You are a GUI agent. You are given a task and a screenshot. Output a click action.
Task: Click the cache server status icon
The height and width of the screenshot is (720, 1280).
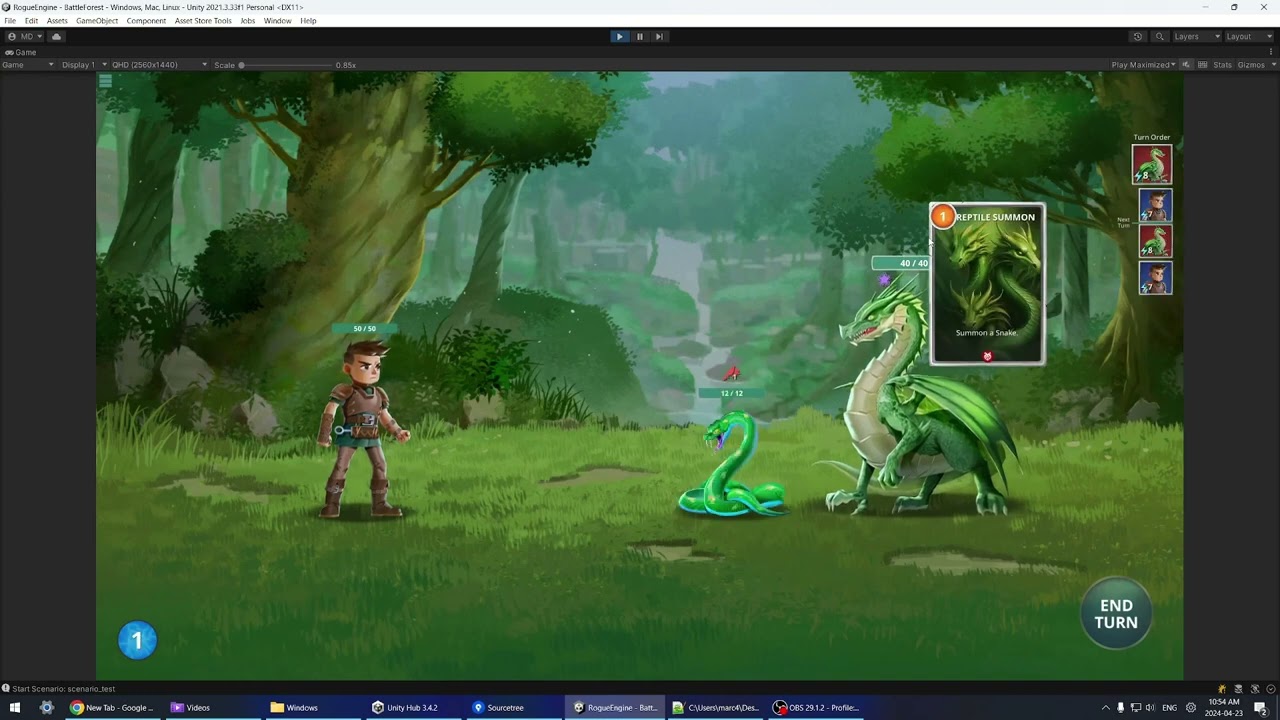point(1238,689)
